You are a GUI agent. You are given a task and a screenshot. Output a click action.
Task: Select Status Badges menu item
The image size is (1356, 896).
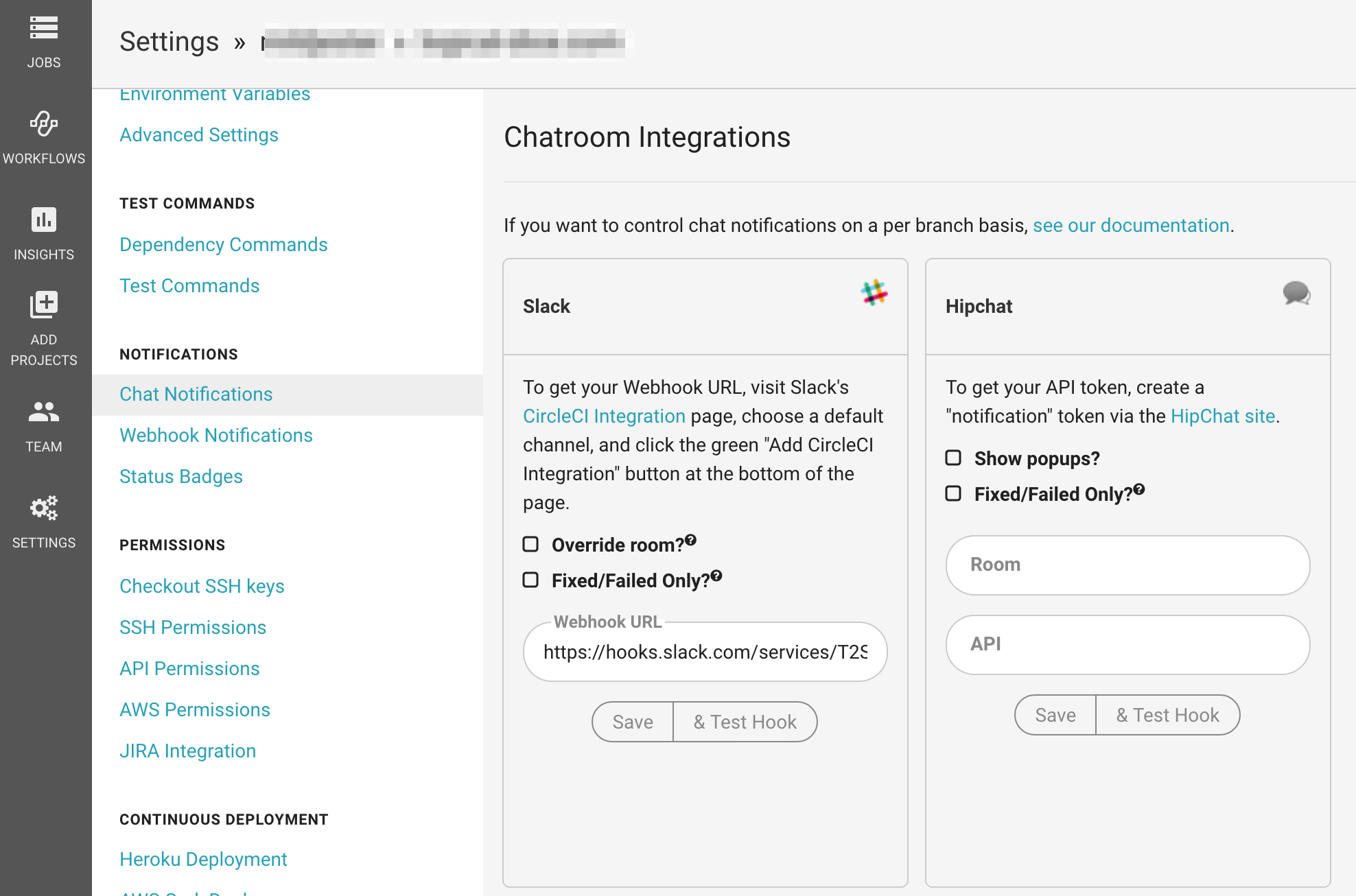(181, 476)
